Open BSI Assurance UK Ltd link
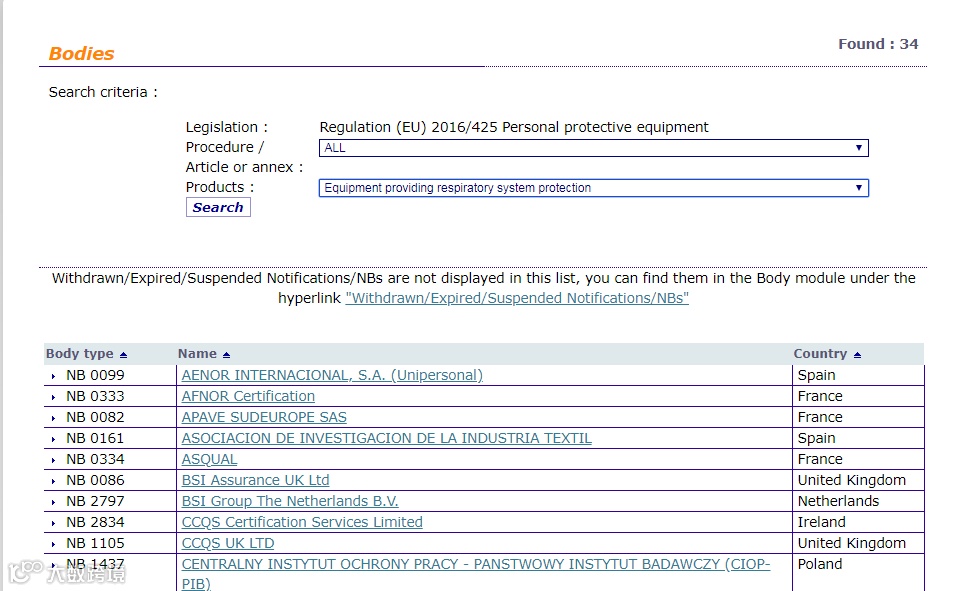The width and height of the screenshot is (960, 591). tap(255, 480)
